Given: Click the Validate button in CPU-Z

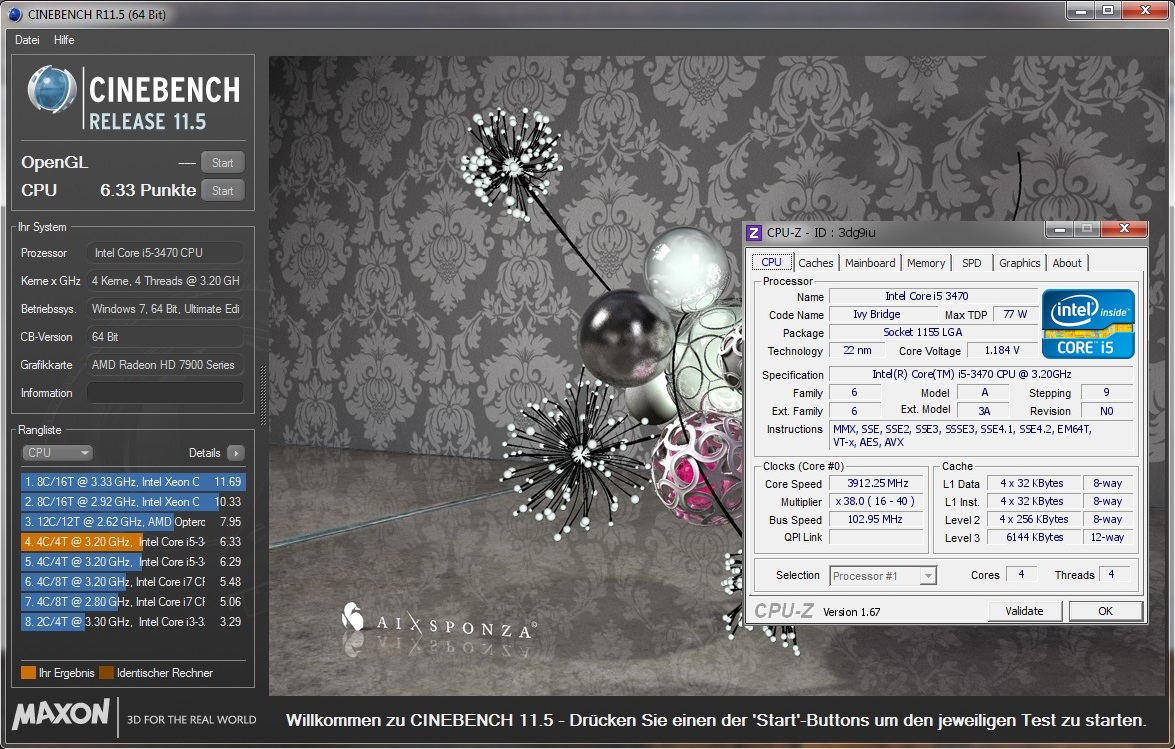Looking at the screenshot, I should click(1024, 611).
